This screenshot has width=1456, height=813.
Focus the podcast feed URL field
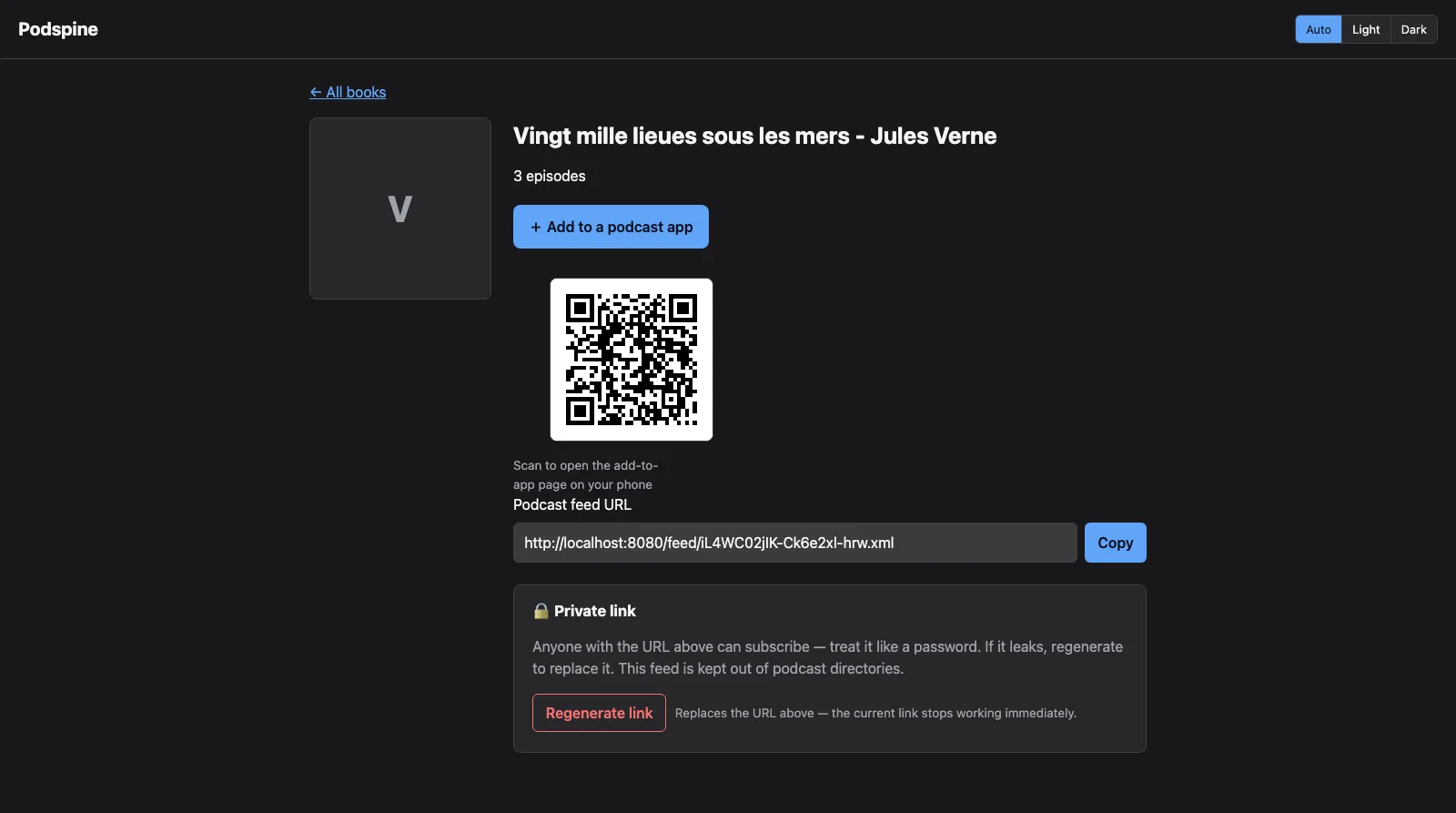click(x=795, y=543)
